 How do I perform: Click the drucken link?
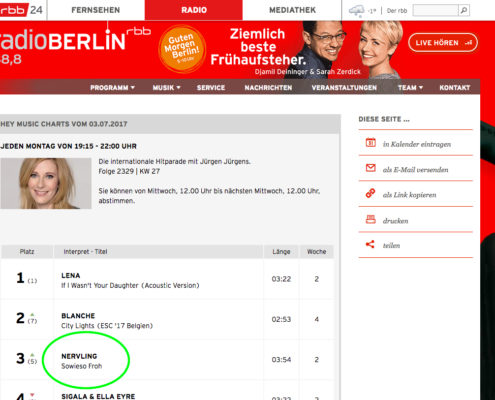395,221
